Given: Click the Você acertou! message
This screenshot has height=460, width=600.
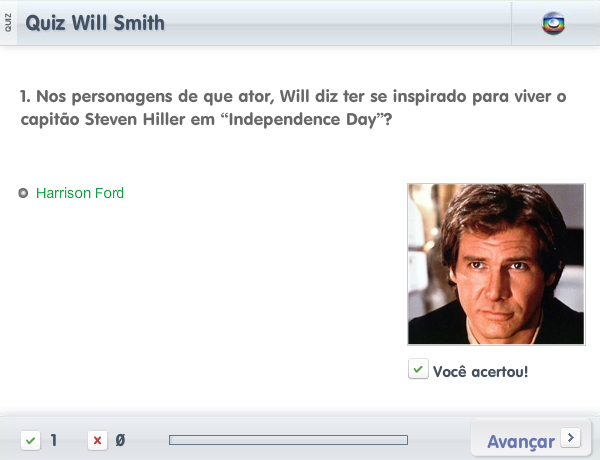Looking at the screenshot, I should [x=480, y=372].
